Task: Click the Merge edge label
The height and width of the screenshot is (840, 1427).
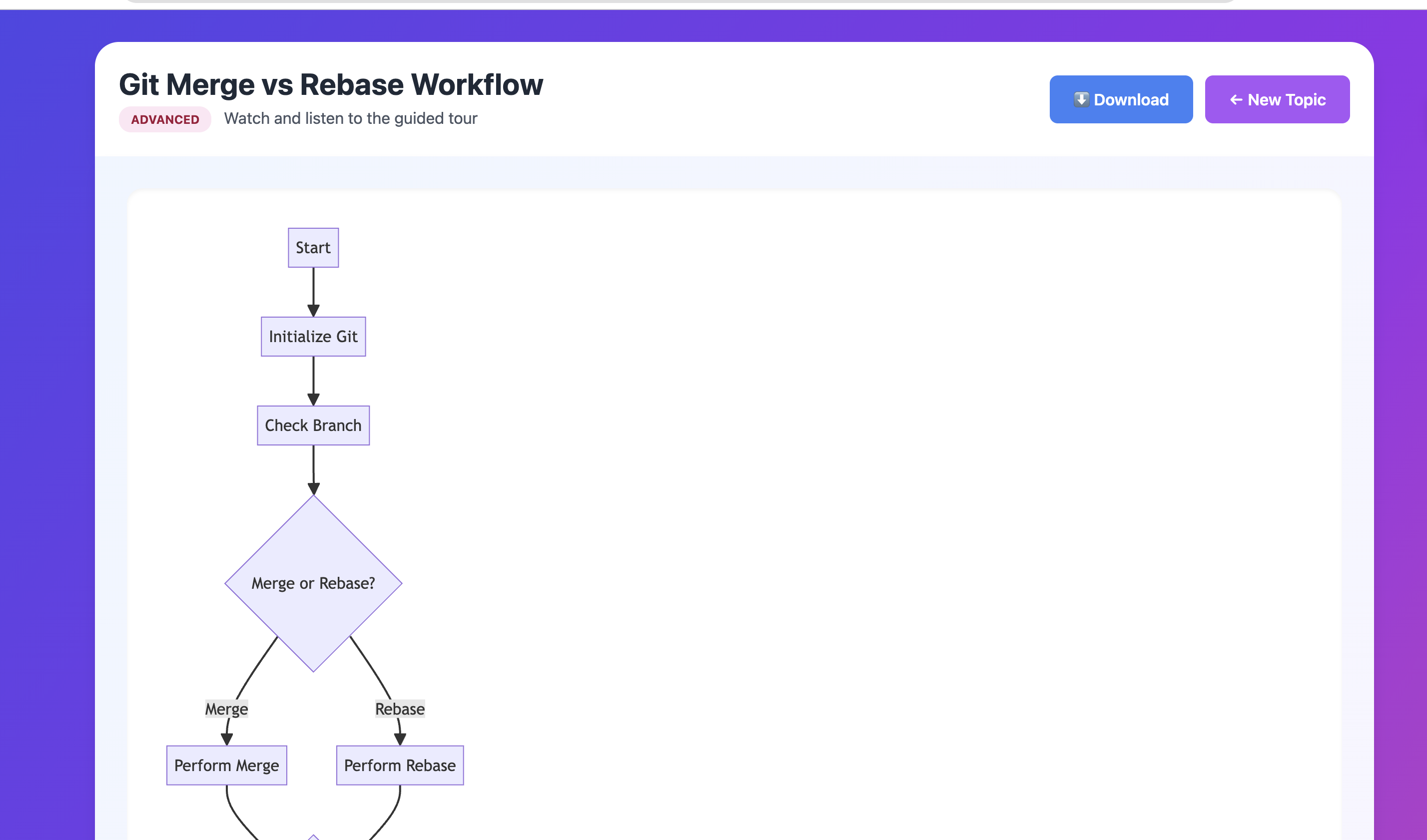Action: (x=226, y=709)
